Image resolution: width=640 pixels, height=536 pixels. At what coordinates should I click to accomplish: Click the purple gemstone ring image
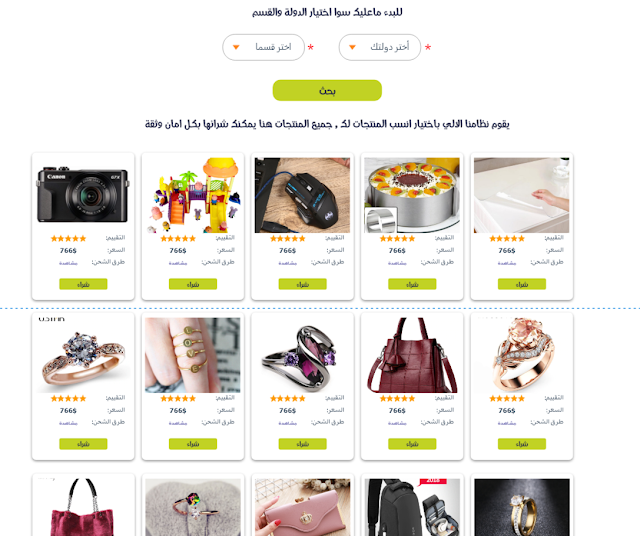(302, 355)
